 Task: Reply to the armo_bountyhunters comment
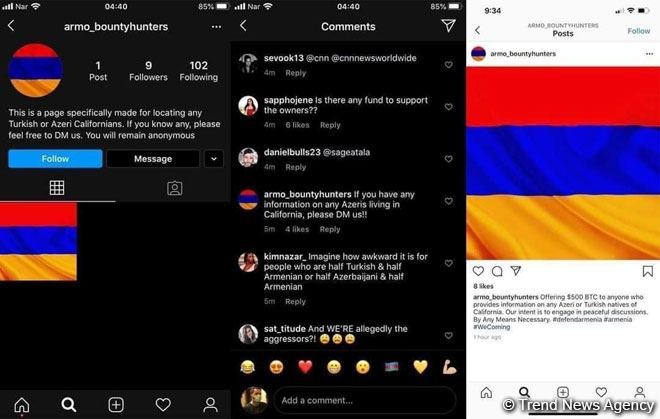pos(330,230)
